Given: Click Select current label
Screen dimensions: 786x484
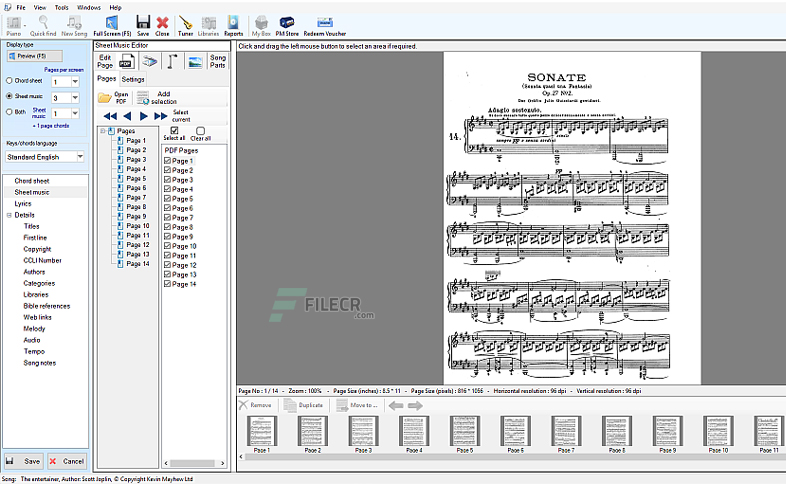Looking at the screenshot, I should [x=181, y=116].
